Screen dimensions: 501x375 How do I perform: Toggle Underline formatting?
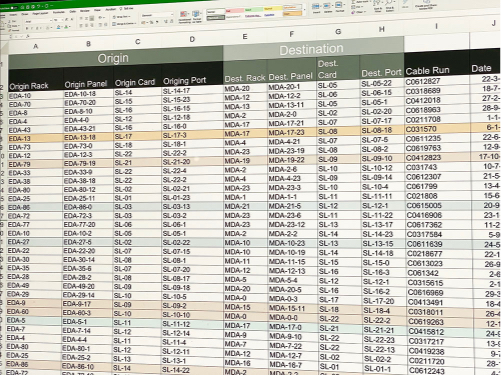pyautogui.click(x=37, y=28)
